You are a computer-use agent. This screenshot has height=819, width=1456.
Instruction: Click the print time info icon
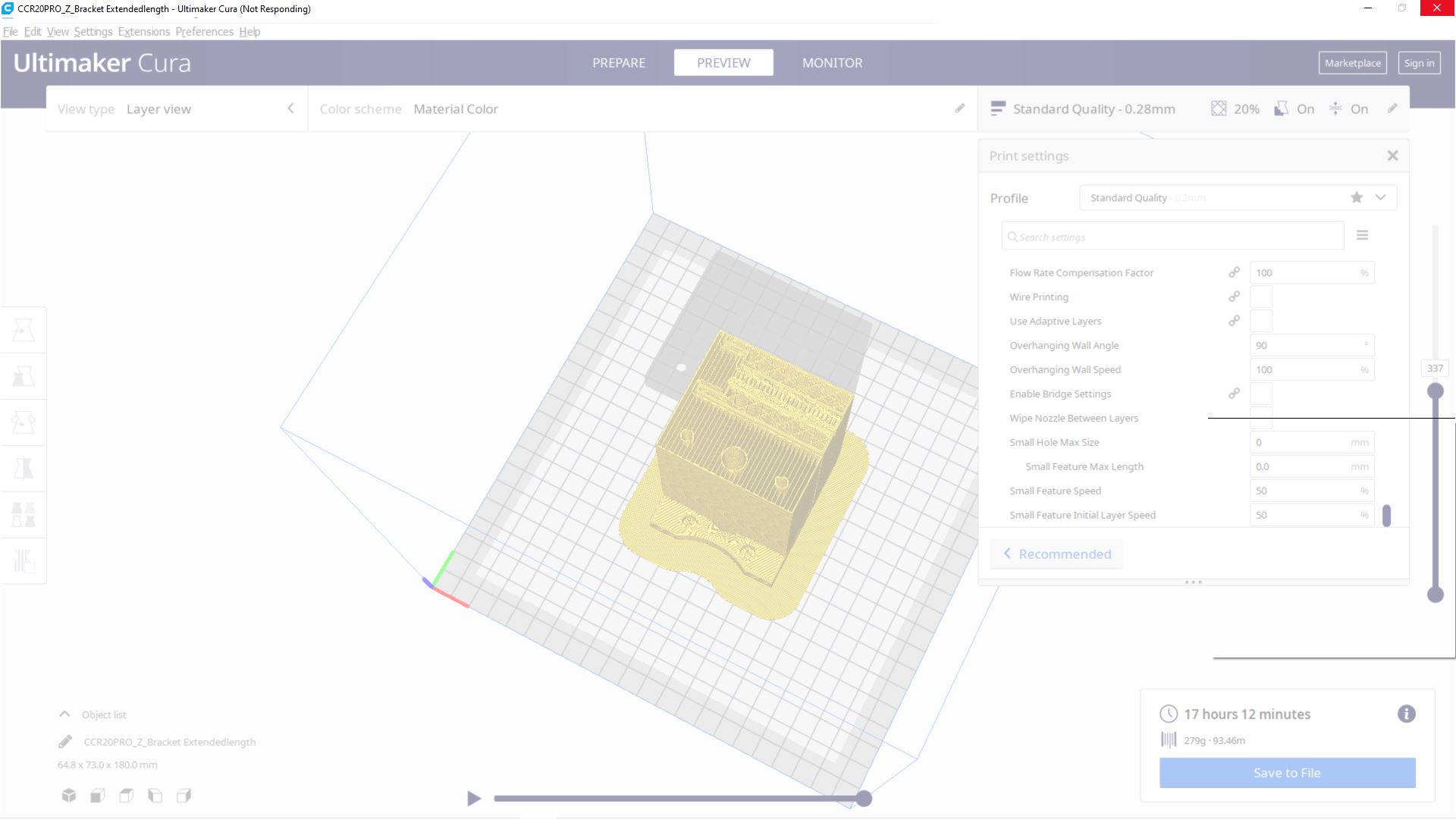coord(1406,714)
